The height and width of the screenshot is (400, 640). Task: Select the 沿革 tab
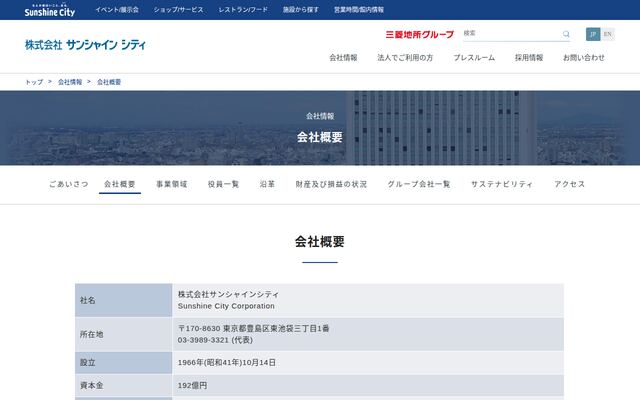267,184
